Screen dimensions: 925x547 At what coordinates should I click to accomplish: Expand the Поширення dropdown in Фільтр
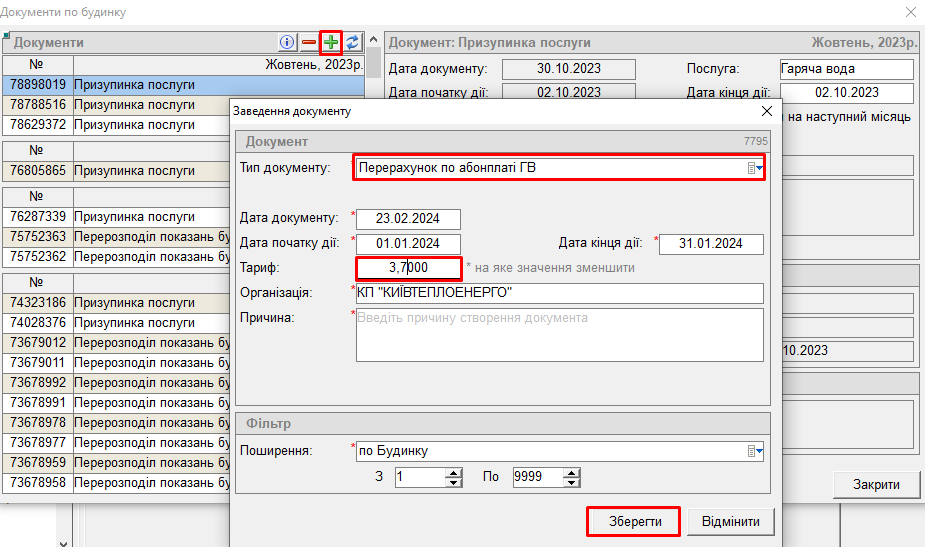(755, 451)
